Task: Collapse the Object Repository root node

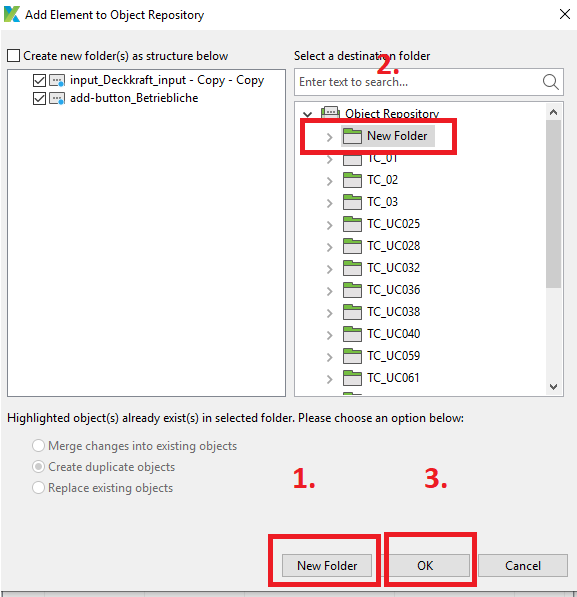Action: pyautogui.click(x=307, y=114)
